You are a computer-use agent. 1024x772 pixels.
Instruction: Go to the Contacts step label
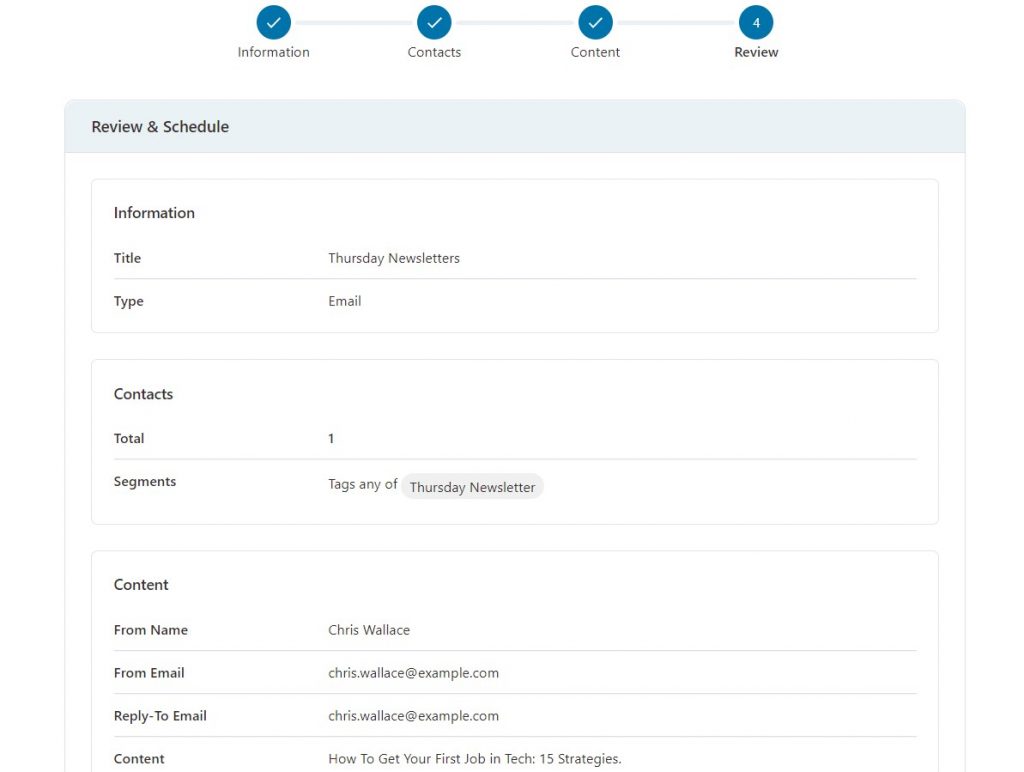tap(434, 52)
